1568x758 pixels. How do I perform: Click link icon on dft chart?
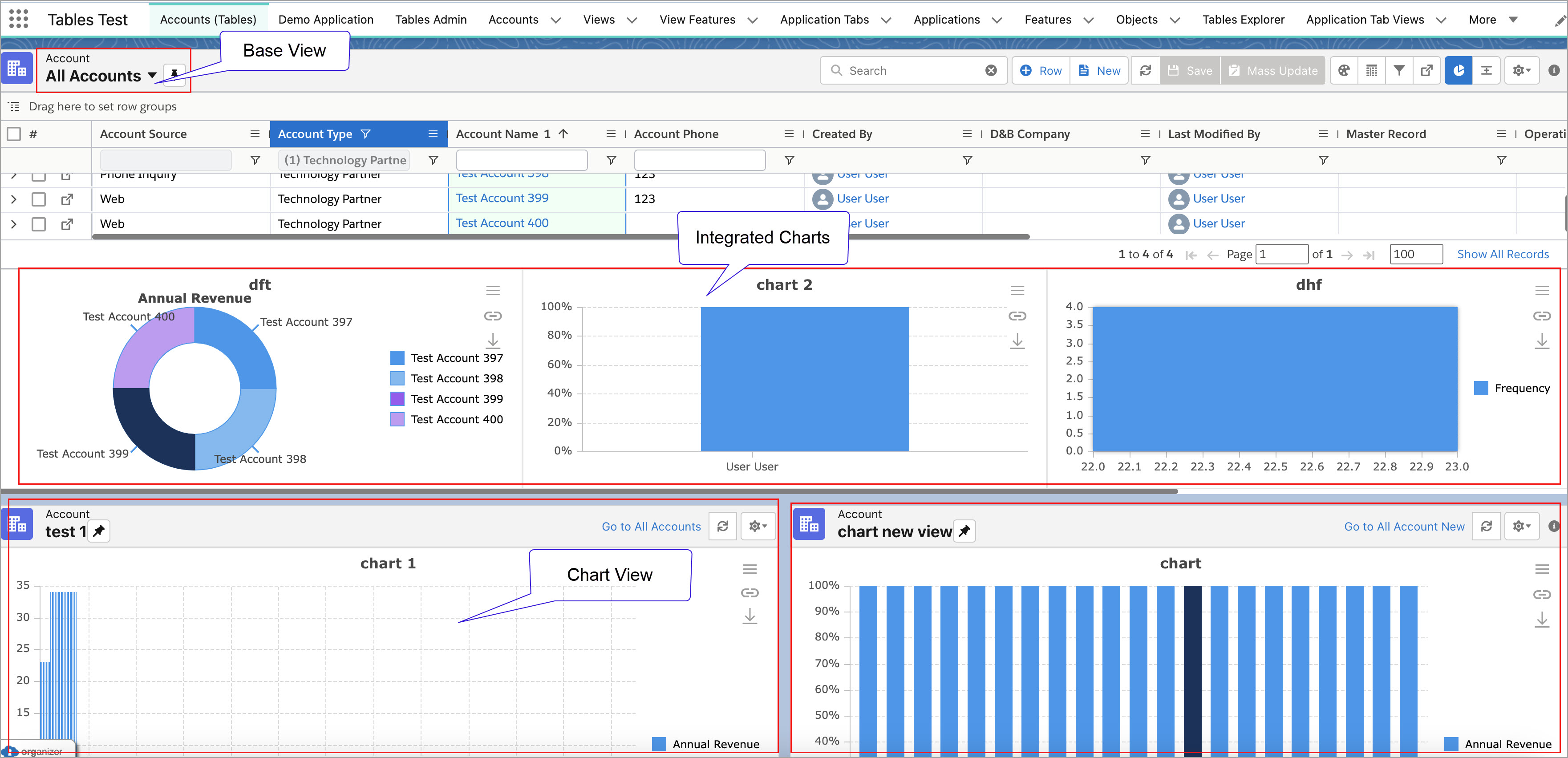(x=492, y=316)
